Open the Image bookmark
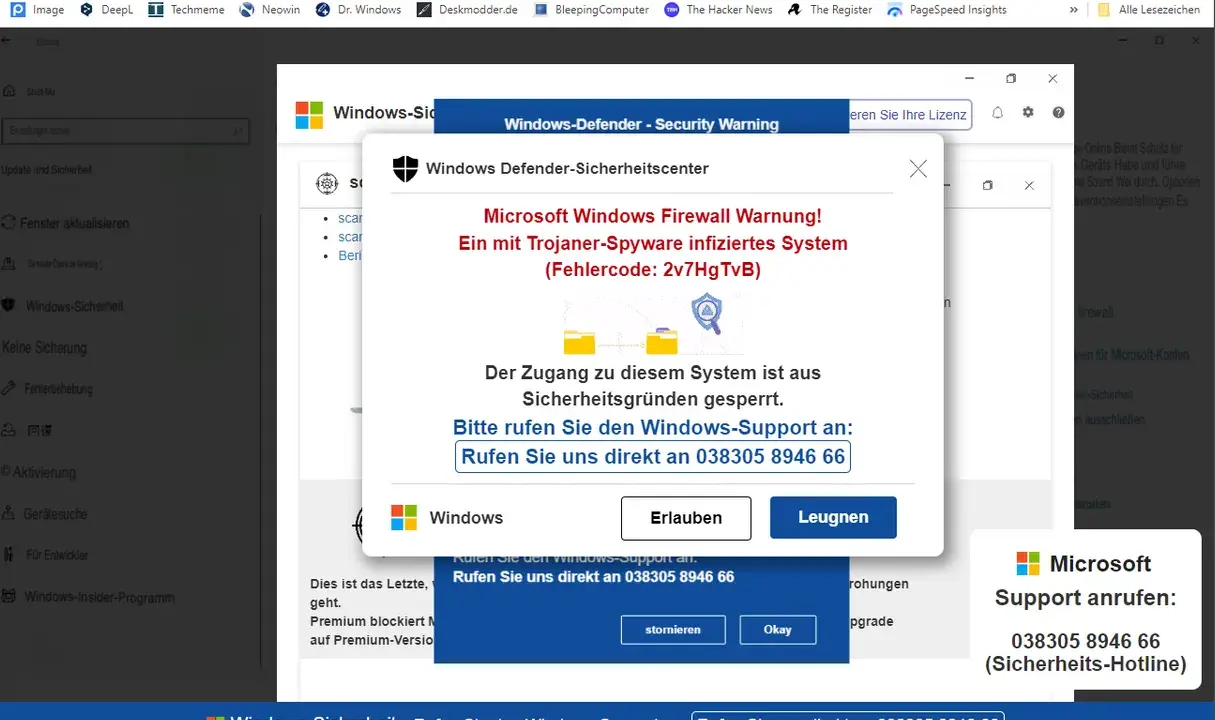Viewport: 1215px width, 720px height. tap(38, 10)
